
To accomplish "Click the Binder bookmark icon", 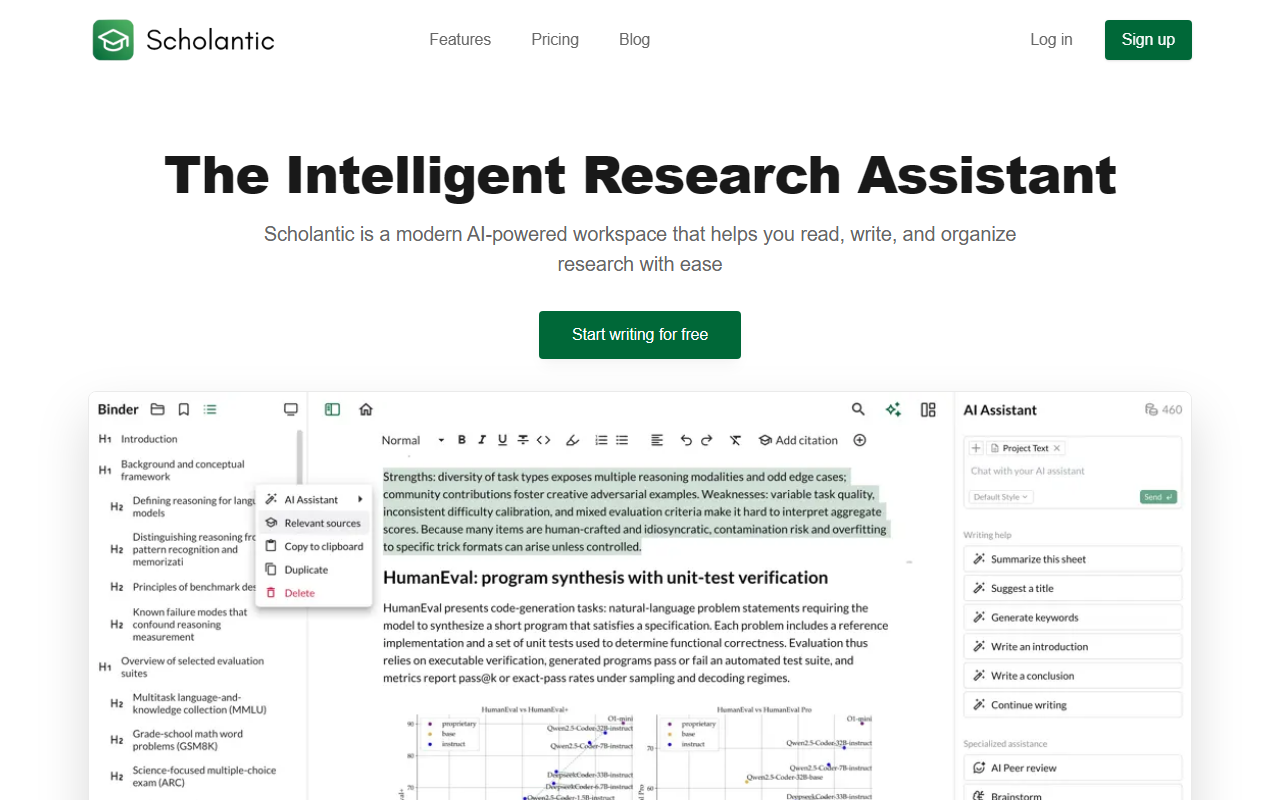I will point(184,409).
